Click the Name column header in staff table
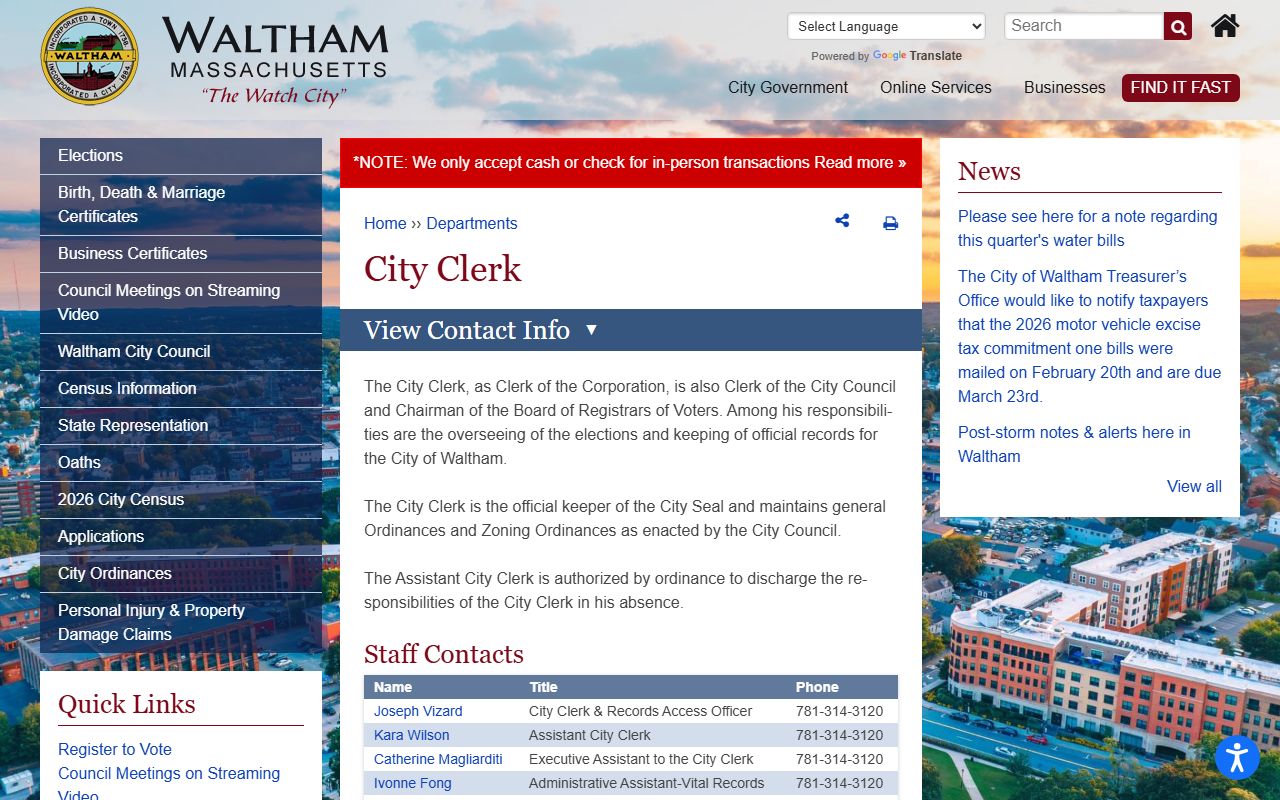This screenshot has width=1280, height=800. pyautogui.click(x=393, y=687)
